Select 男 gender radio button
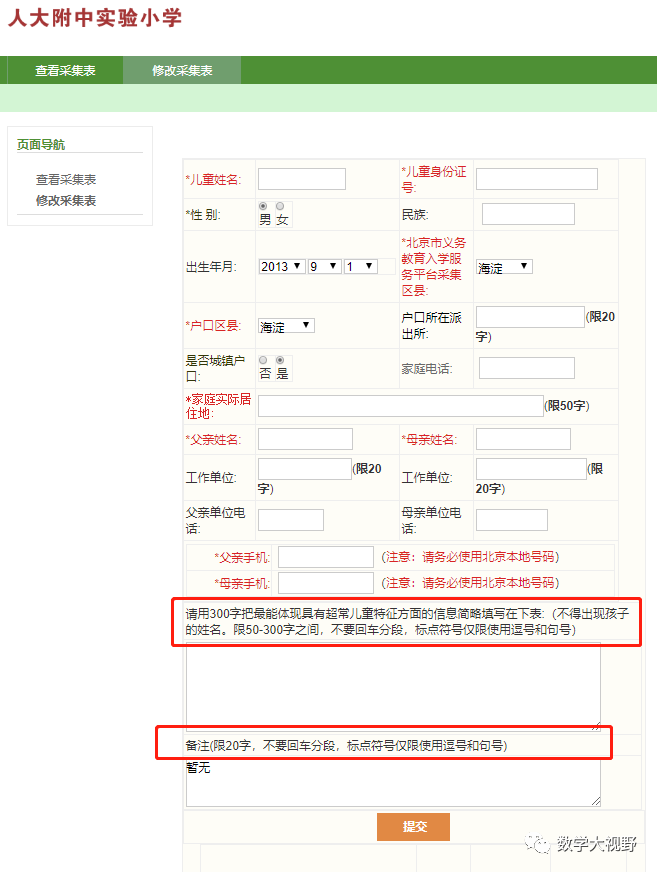This screenshot has width=657, height=872. pos(263,206)
